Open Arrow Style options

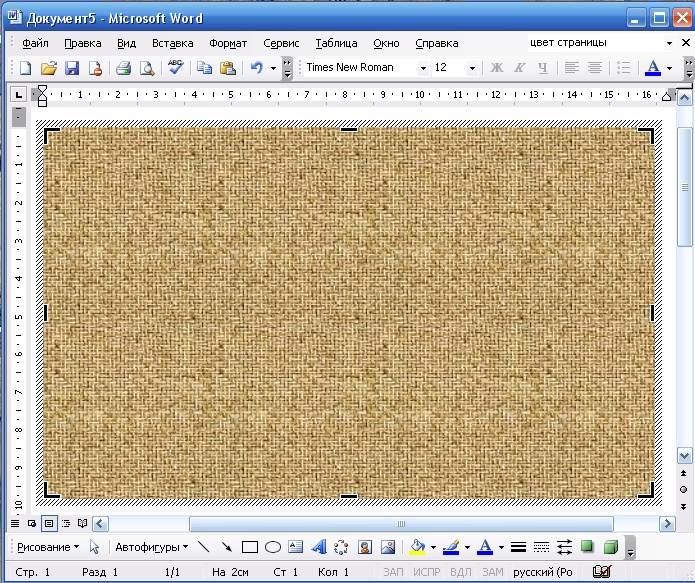564,547
